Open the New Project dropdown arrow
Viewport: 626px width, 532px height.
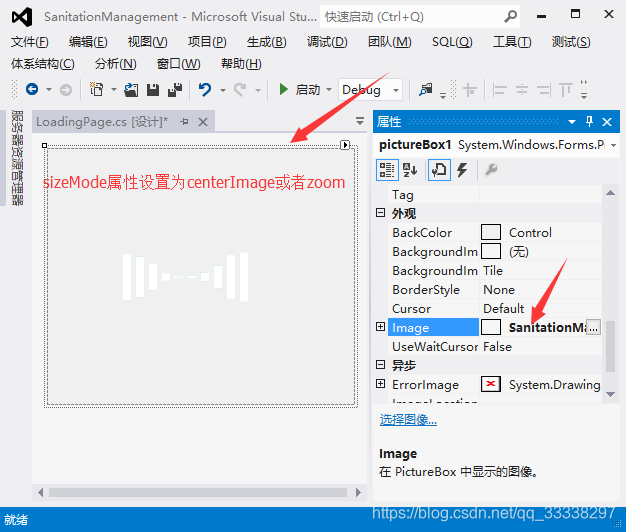pyautogui.click(x=114, y=90)
